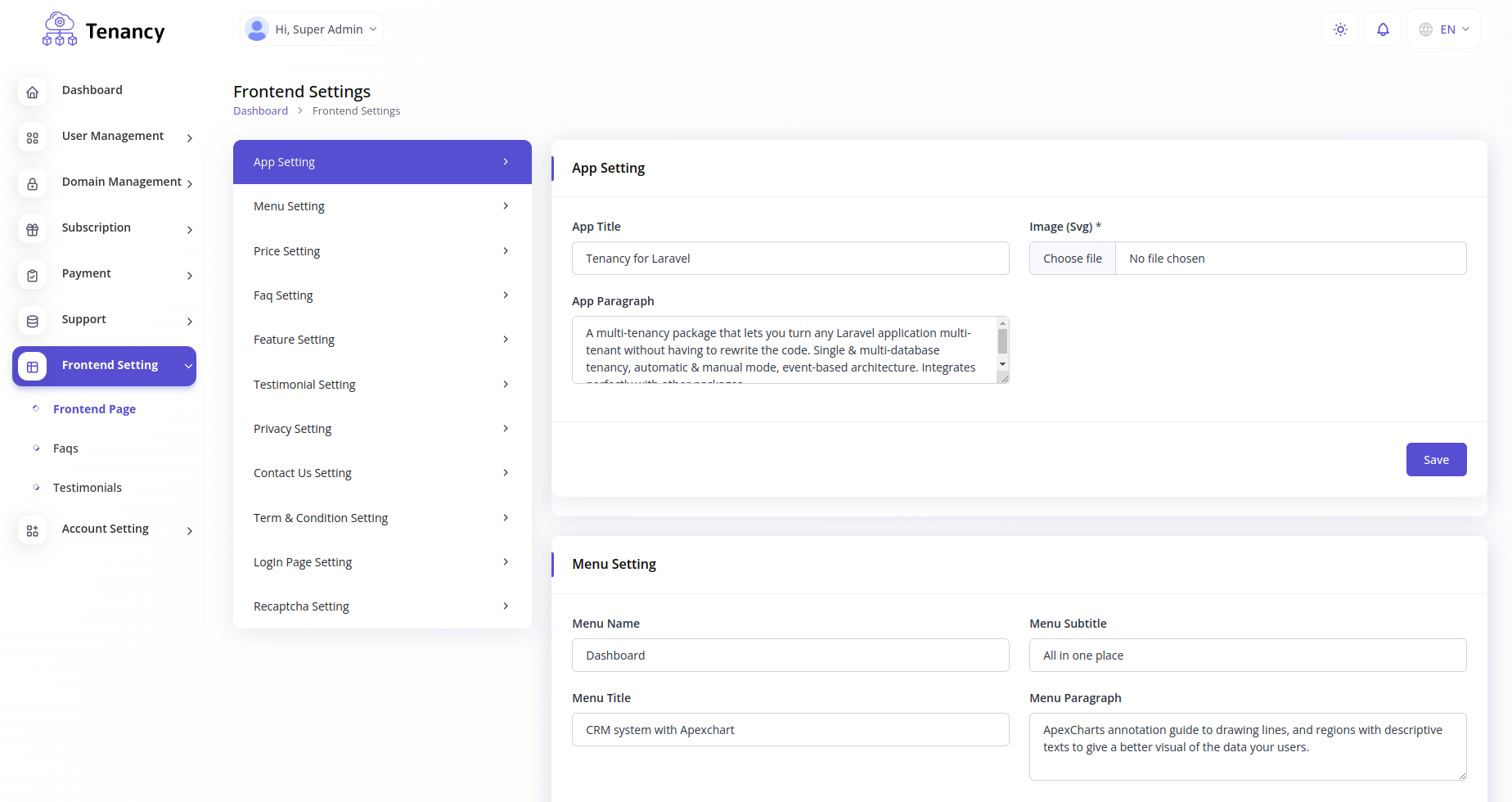
Task: Select Faqs in sidebar submenu
Action: (x=65, y=448)
